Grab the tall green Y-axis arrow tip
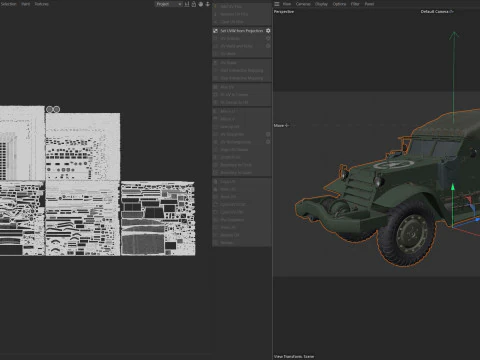The image size is (480, 360). pyautogui.click(x=453, y=35)
